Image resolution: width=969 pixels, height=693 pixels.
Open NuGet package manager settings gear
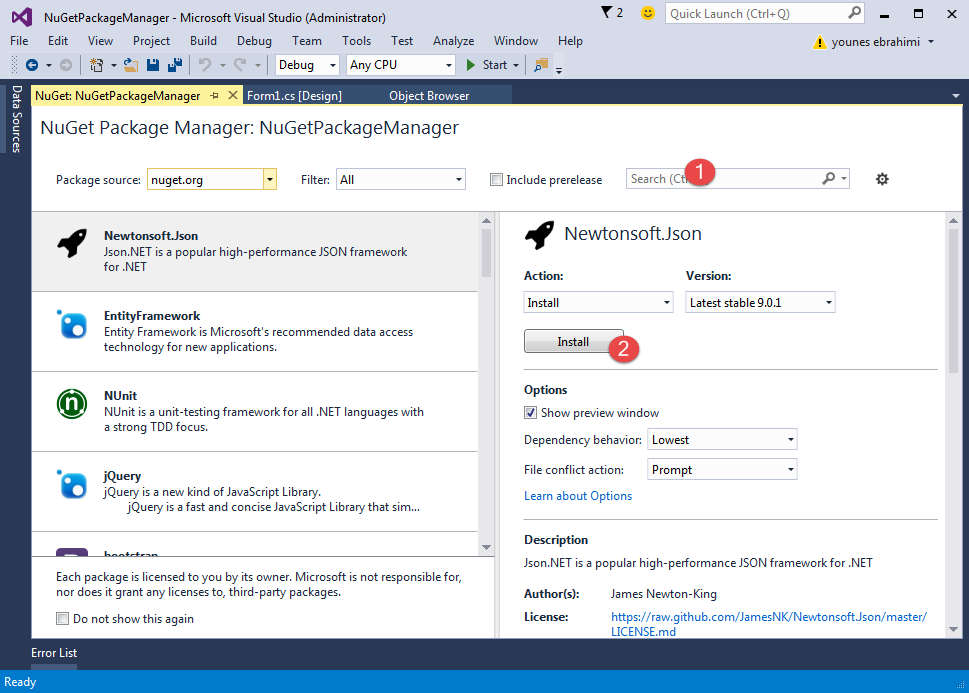point(881,178)
